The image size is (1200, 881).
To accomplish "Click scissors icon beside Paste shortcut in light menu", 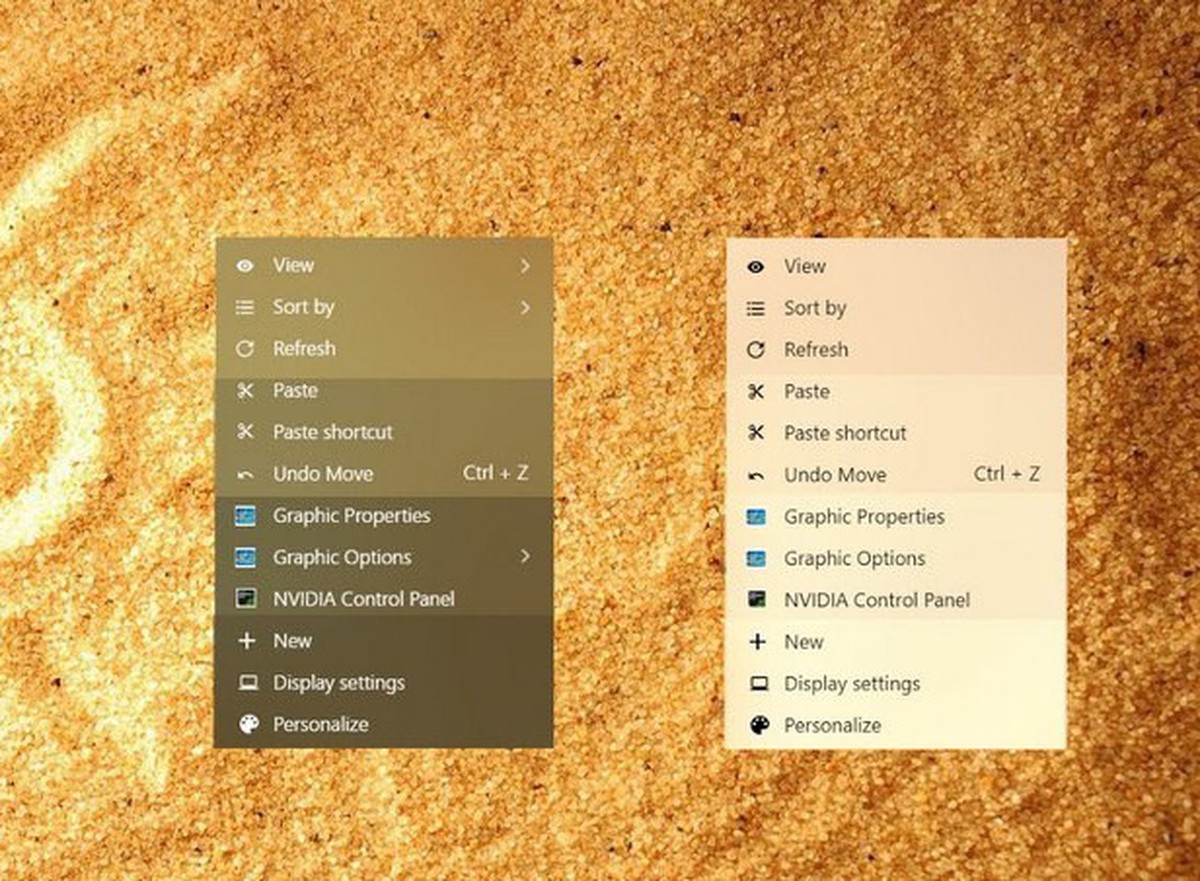I will point(756,433).
